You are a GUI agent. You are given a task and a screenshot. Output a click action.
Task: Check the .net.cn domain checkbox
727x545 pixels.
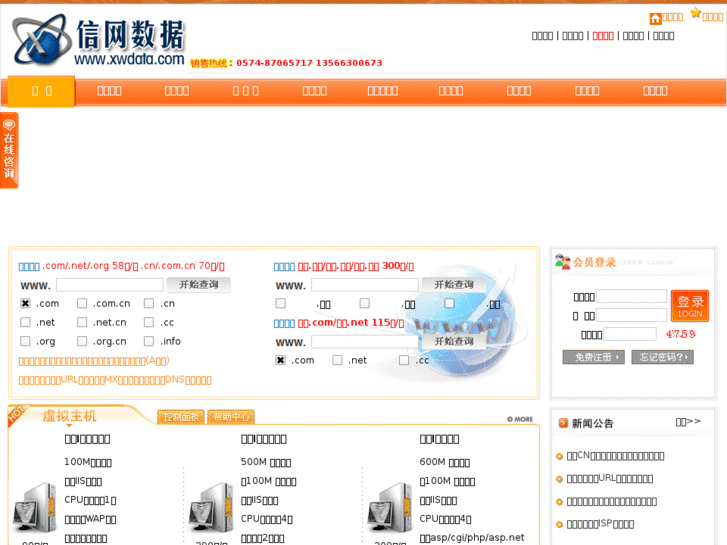[82, 322]
